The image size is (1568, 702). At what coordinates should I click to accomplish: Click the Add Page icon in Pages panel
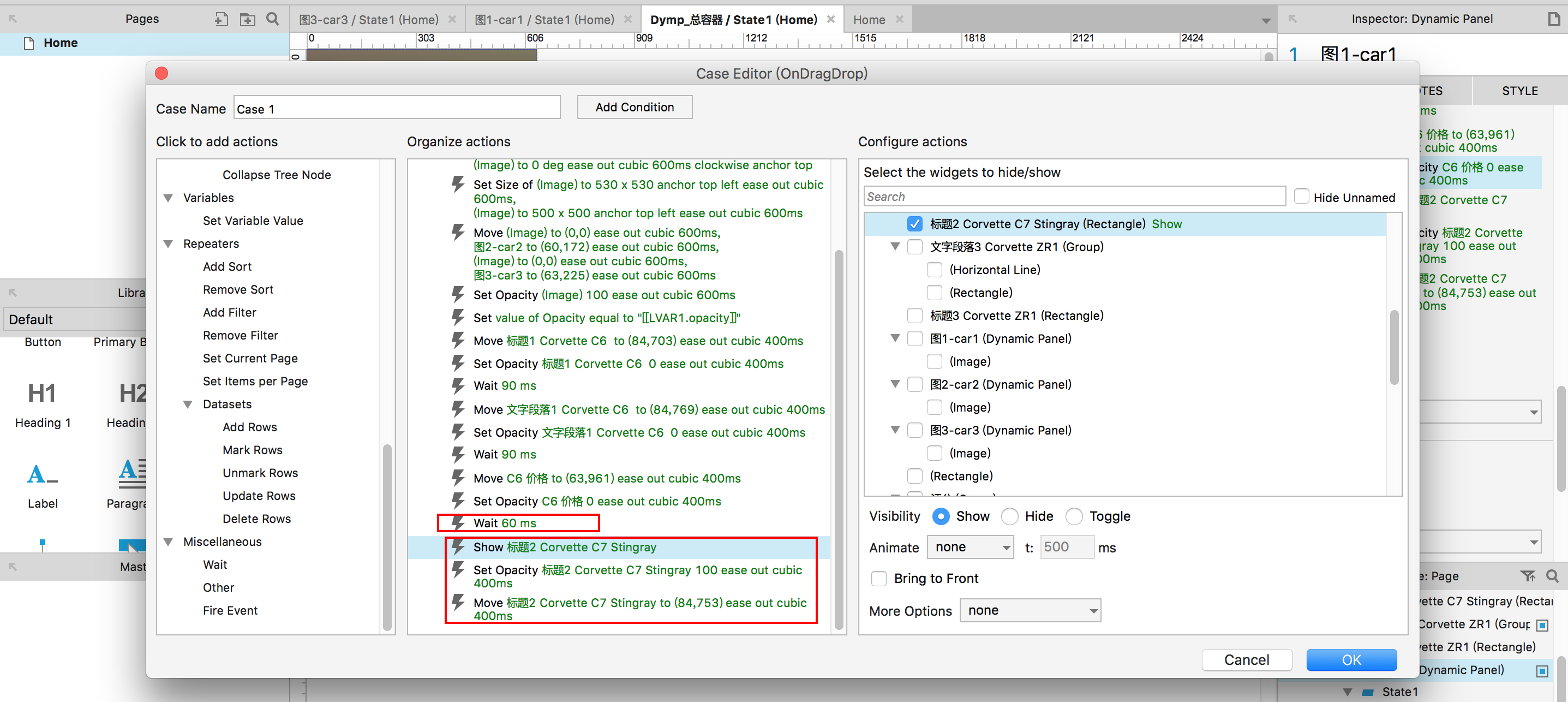click(221, 20)
